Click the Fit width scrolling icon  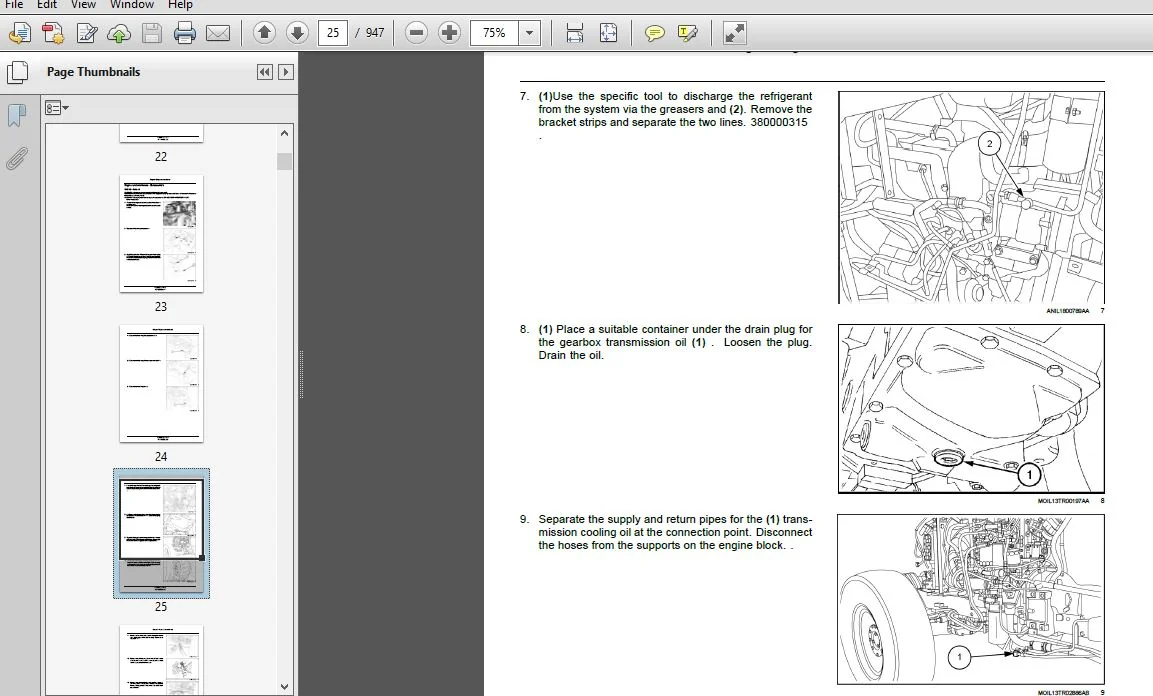click(x=574, y=32)
